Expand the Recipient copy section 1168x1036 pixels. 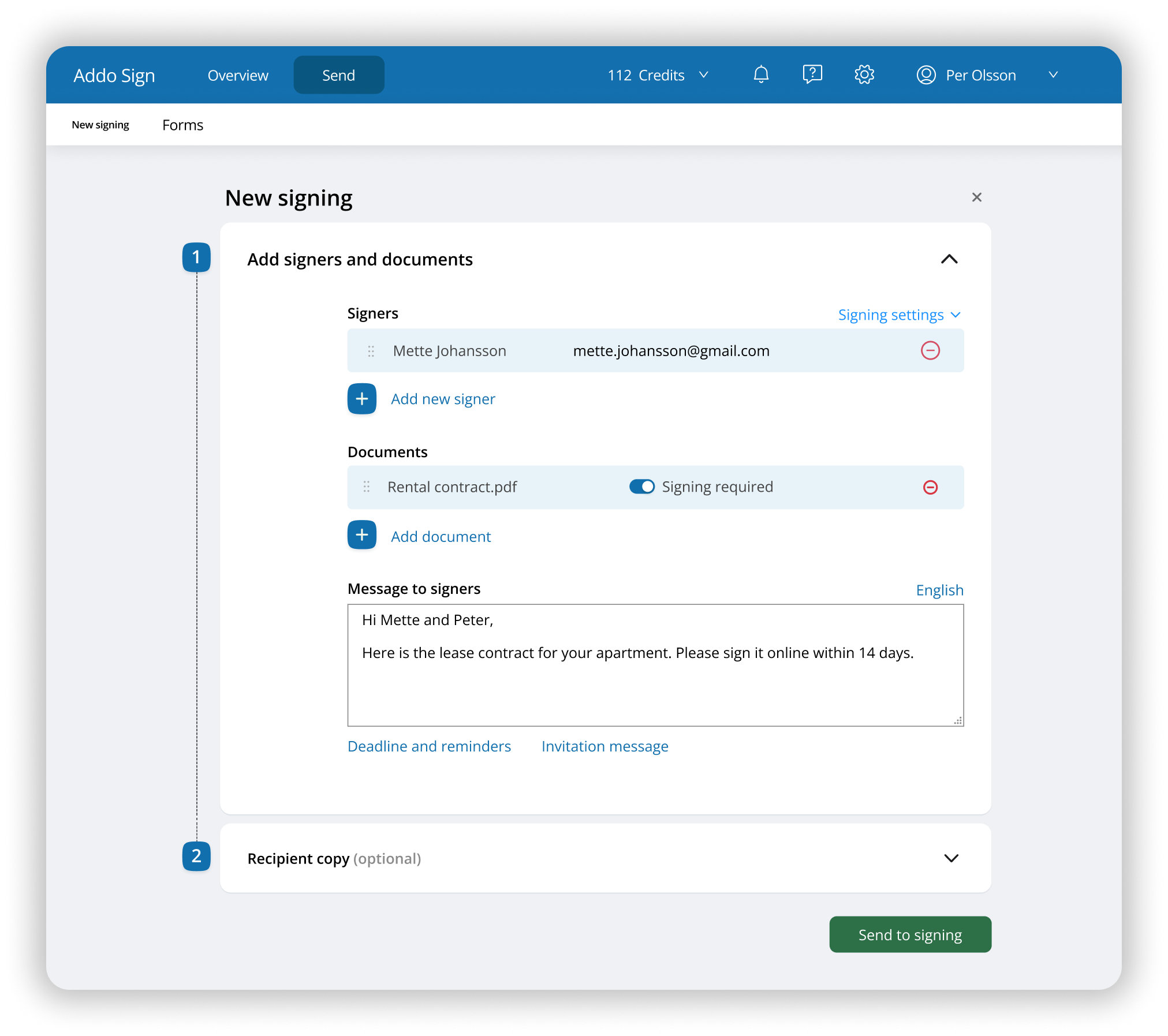pyautogui.click(x=950, y=858)
